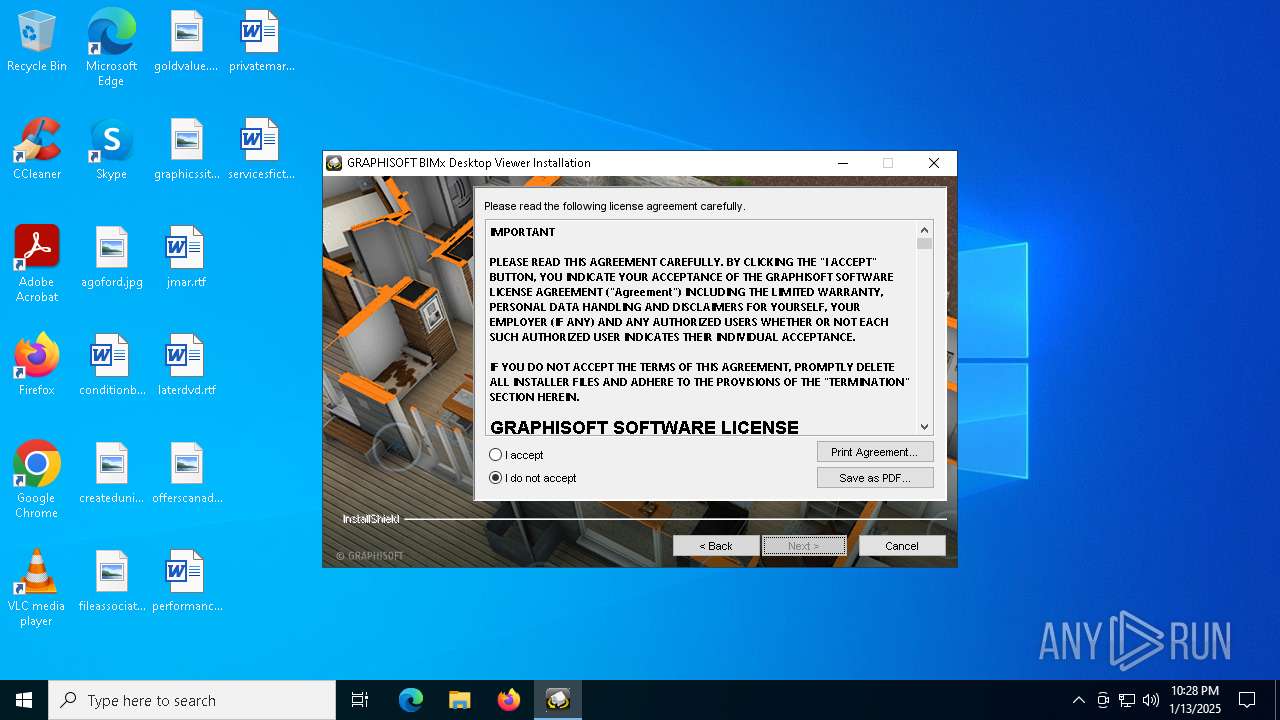
Task: Click the taskbar search box
Action: tap(192, 700)
